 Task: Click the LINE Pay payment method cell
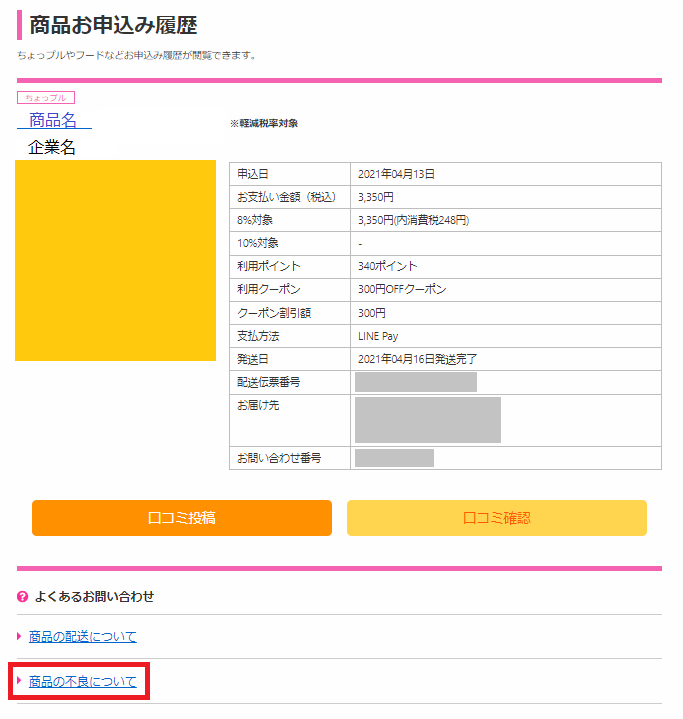pos(505,336)
